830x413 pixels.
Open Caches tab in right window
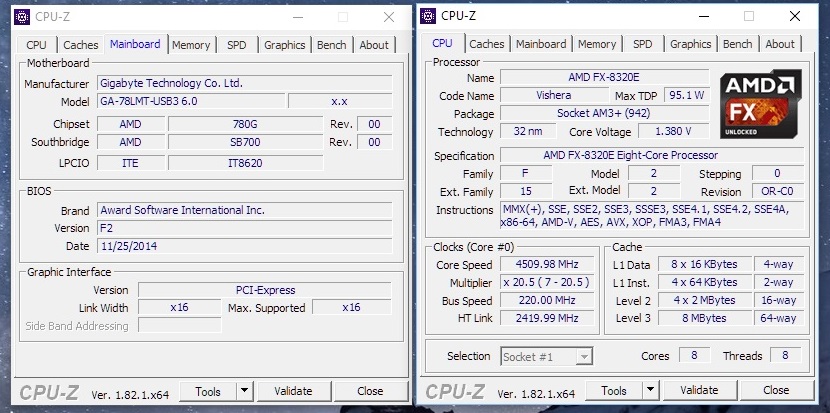click(487, 44)
